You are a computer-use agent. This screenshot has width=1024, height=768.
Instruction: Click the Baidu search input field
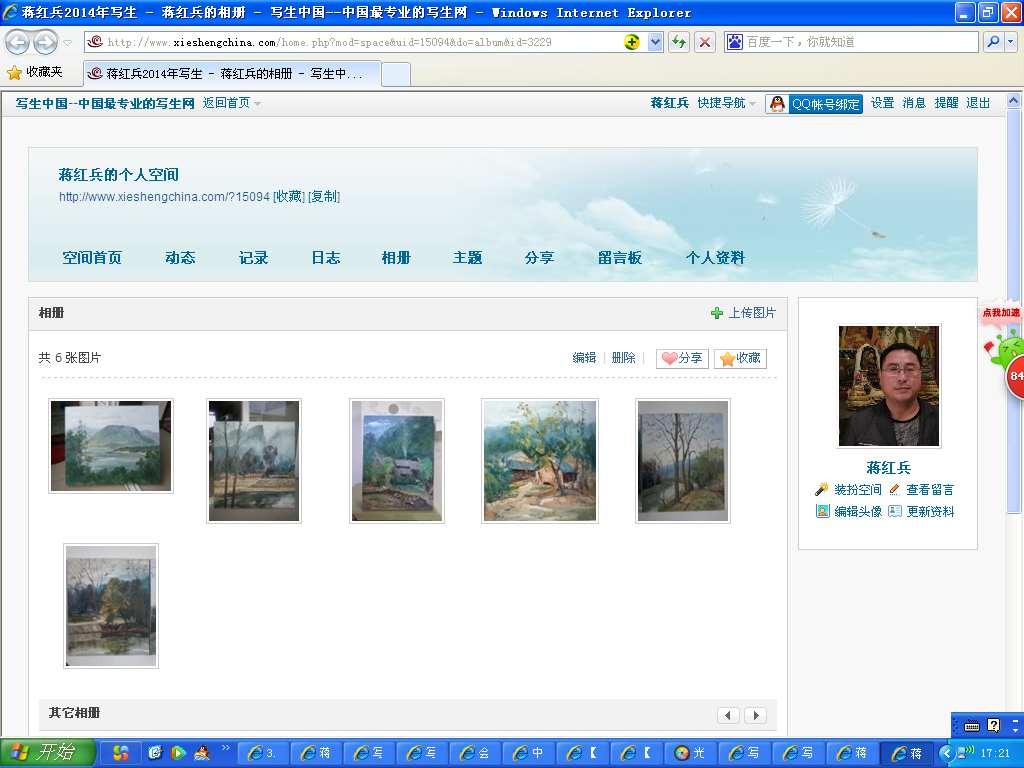click(x=860, y=42)
